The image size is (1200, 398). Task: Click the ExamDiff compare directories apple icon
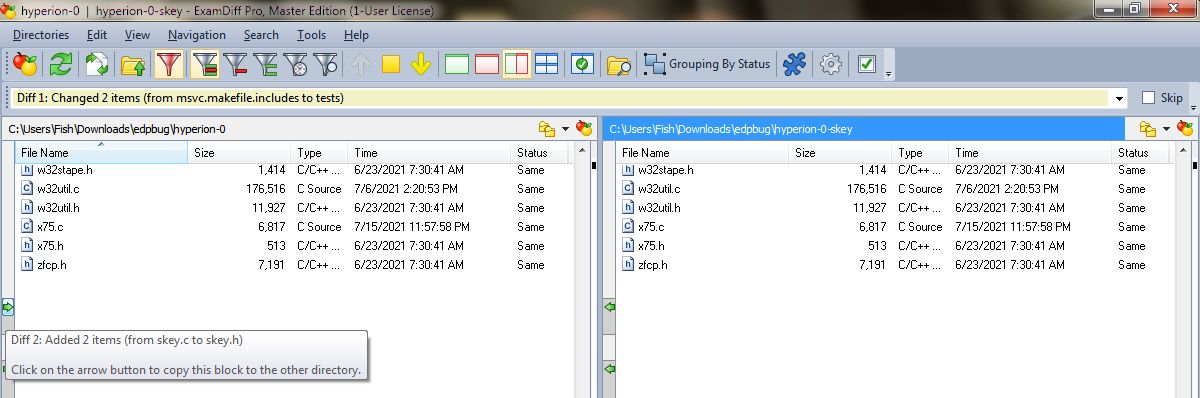coord(25,65)
